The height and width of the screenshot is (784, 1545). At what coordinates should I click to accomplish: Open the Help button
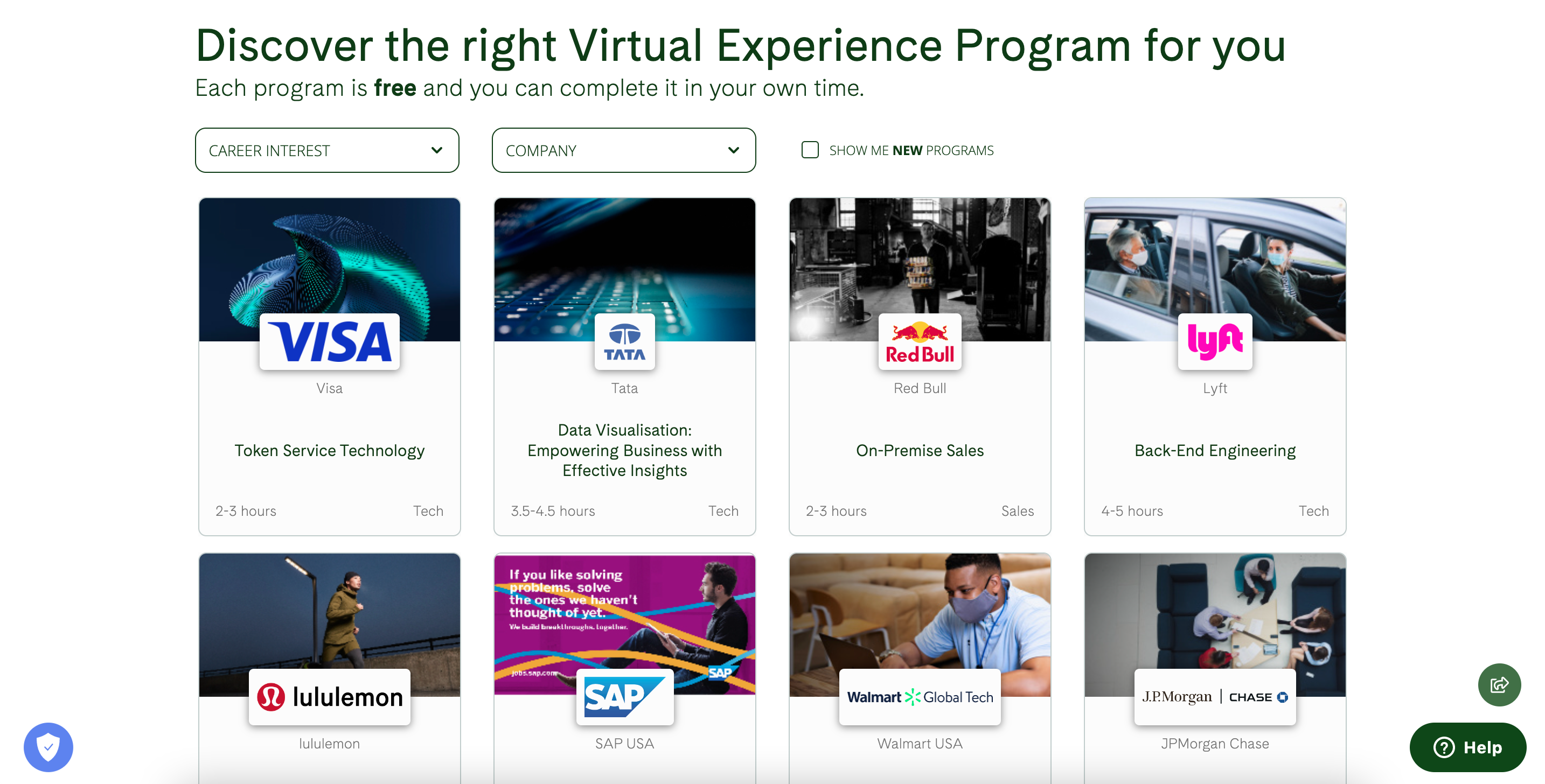(x=1467, y=747)
